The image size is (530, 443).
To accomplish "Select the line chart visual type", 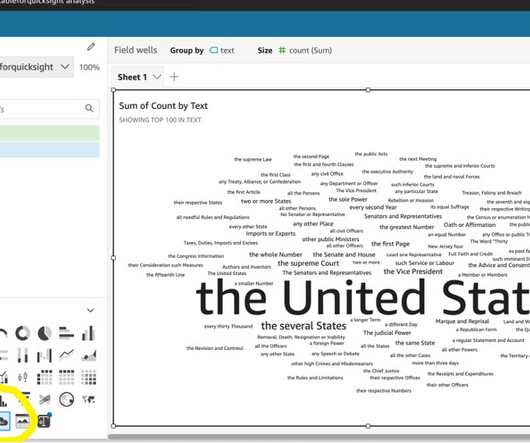I will [66, 354].
